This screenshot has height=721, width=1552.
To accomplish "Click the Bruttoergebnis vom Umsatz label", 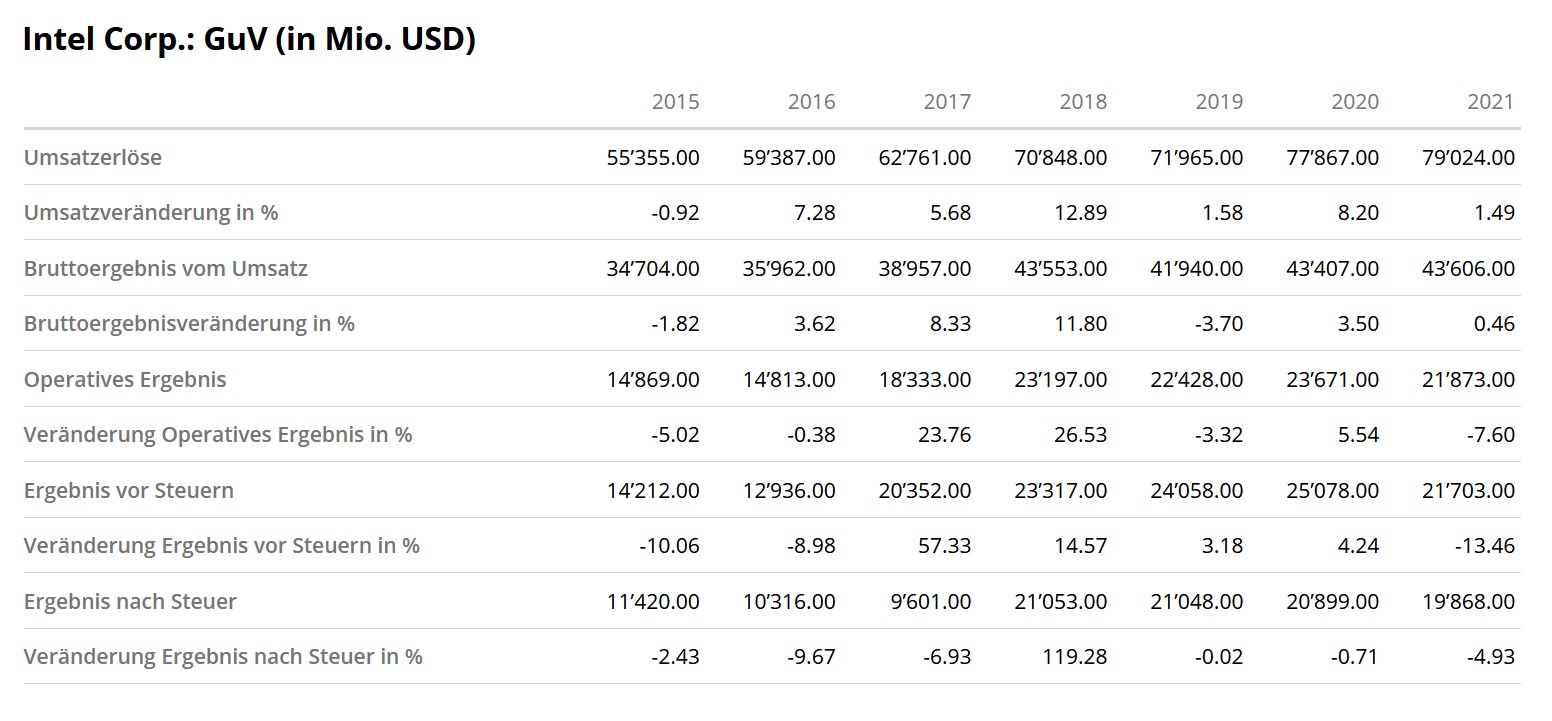I will pos(166,268).
